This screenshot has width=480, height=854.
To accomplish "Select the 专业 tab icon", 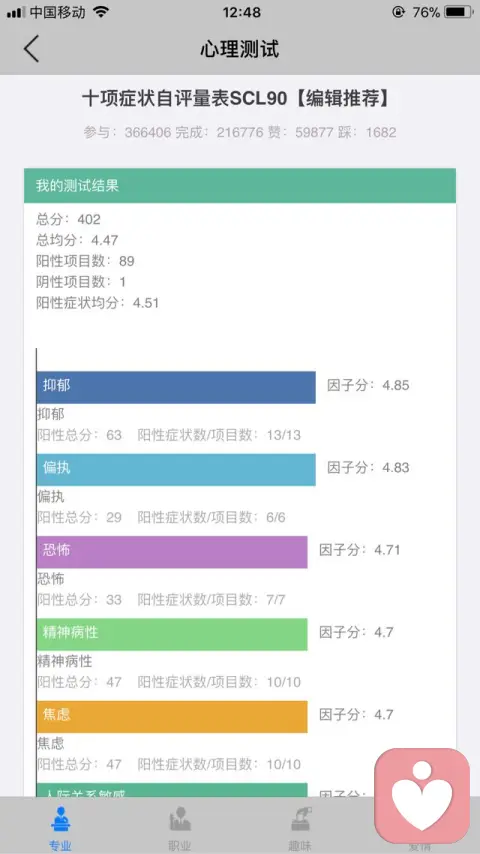I will 60,820.
